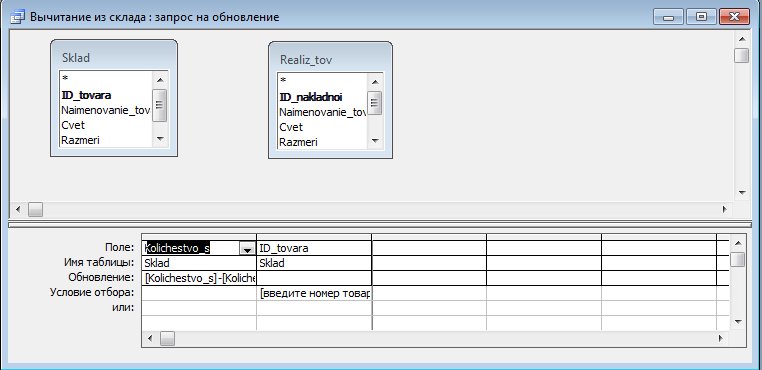762x370 pixels.
Task: Click the table pane vertical scroll up arrow
Action: (742, 40)
